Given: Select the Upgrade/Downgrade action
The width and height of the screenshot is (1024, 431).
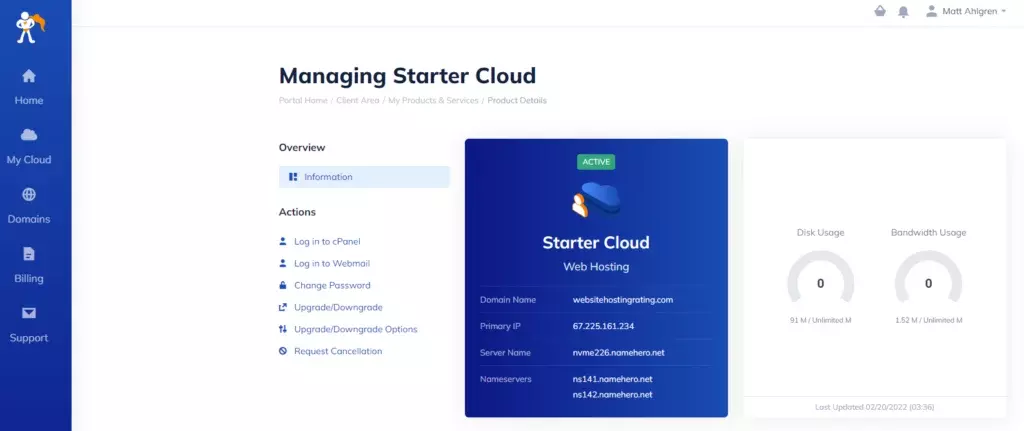Looking at the screenshot, I should (338, 307).
